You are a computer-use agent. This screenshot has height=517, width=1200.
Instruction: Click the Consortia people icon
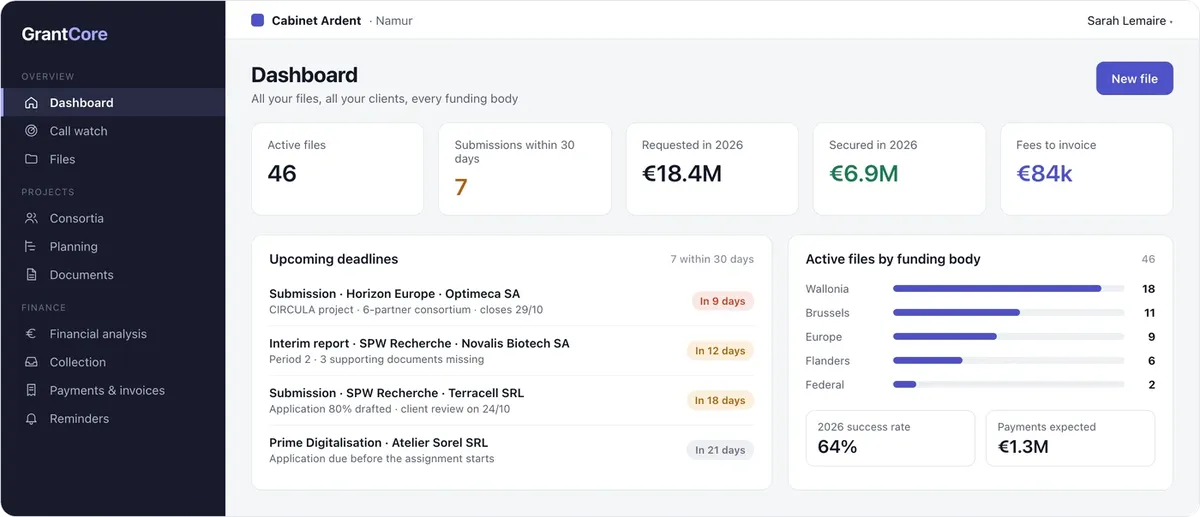31,218
